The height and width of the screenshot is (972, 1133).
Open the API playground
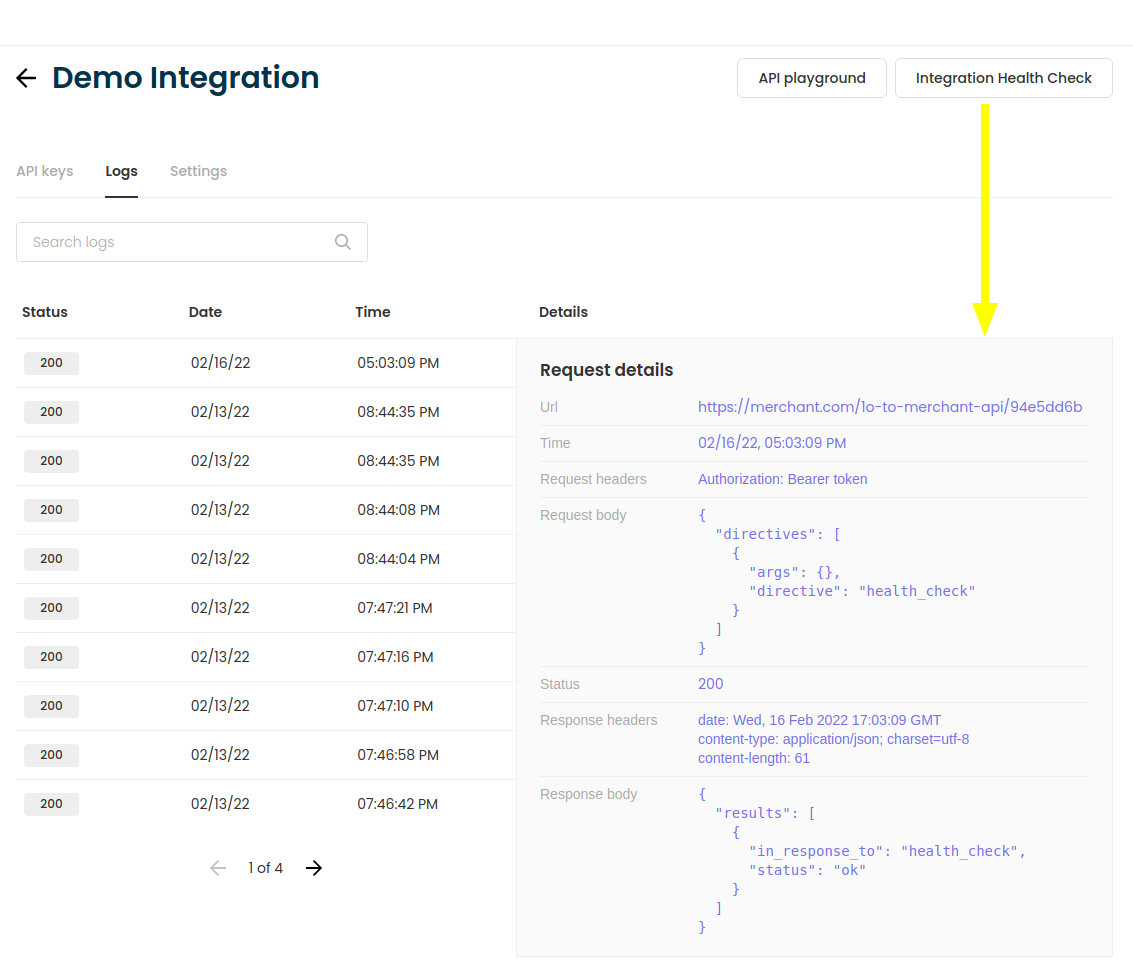coord(811,78)
